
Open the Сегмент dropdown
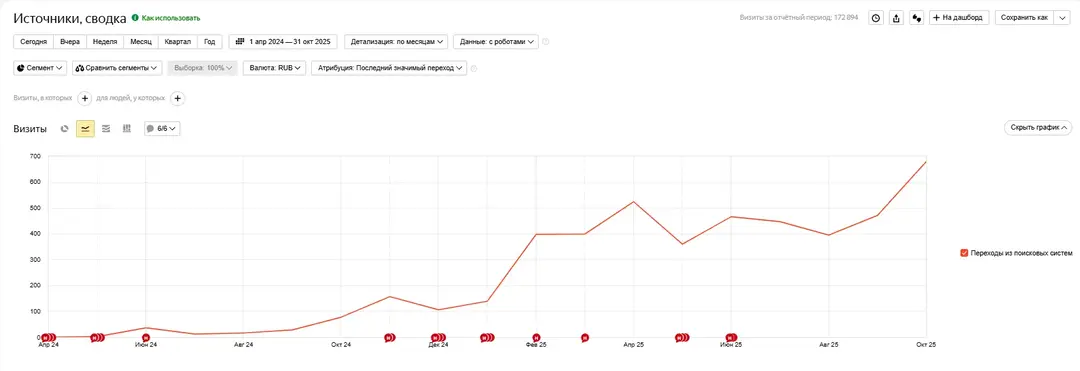(40, 68)
